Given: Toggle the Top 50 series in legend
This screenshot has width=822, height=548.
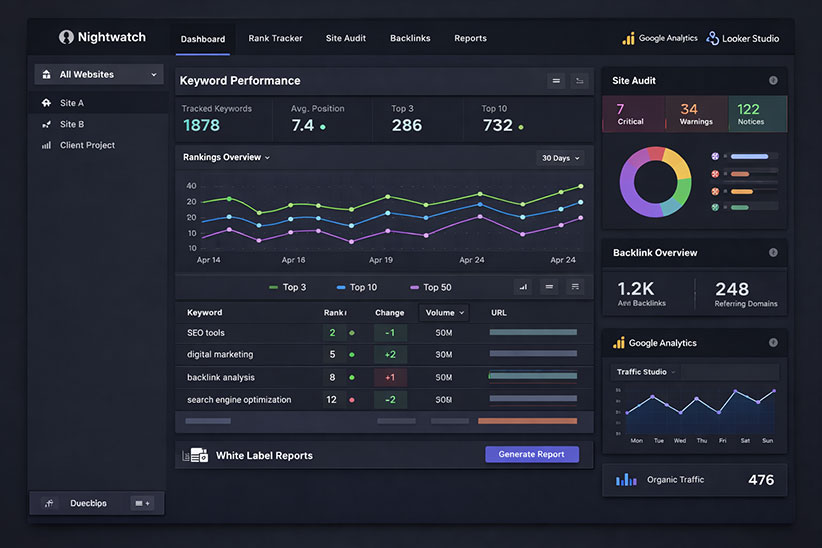Looking at the screenshot, I should 430,287.
